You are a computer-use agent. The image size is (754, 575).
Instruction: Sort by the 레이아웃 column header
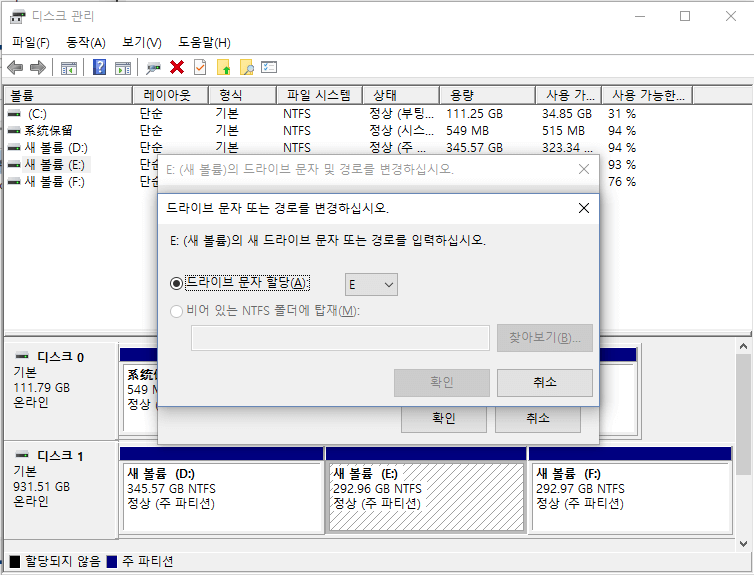[x=170, y=95]
